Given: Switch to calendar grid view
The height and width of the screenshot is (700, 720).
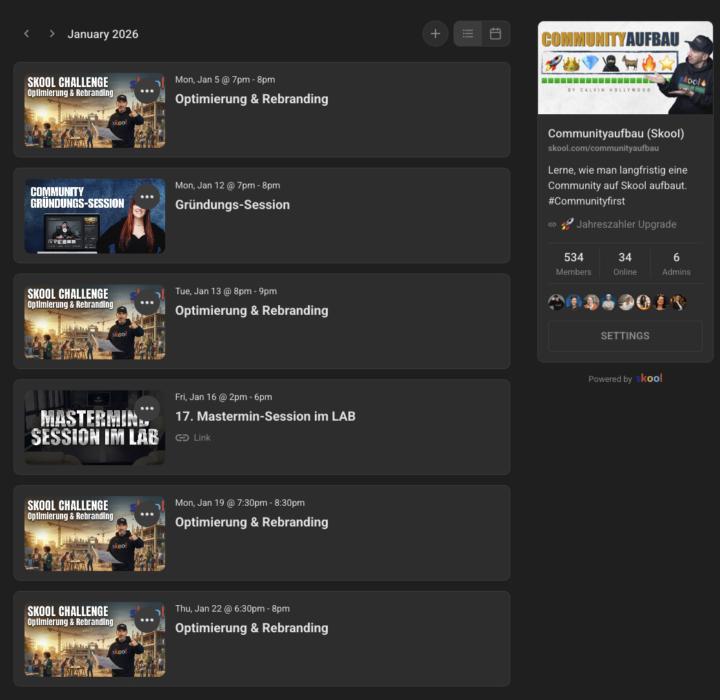Looking at the screenshot, I should coord(495,34).
